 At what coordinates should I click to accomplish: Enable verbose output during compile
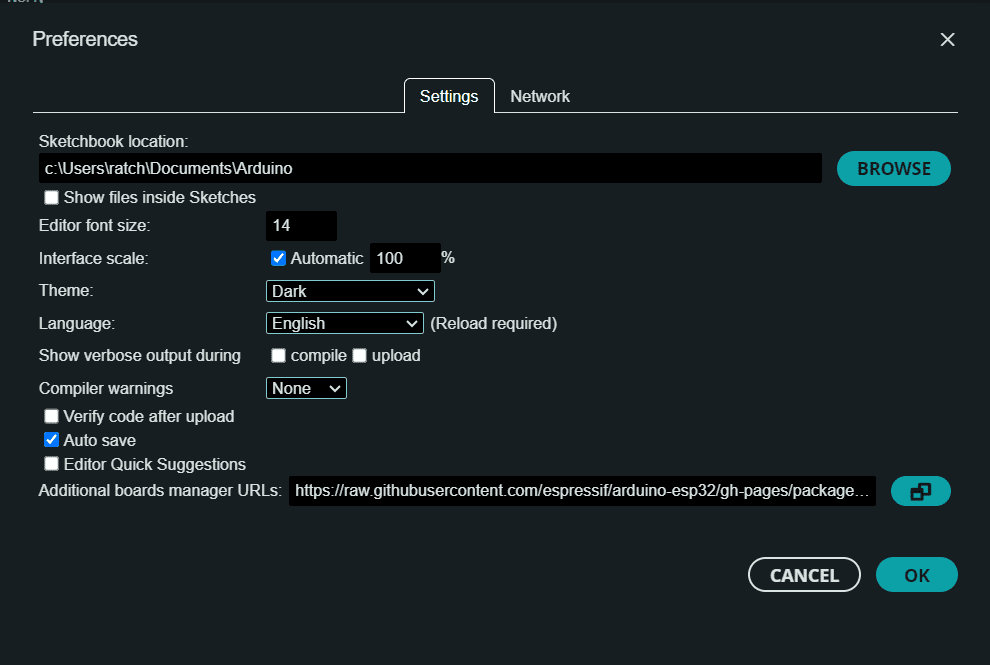pos(278,355)
